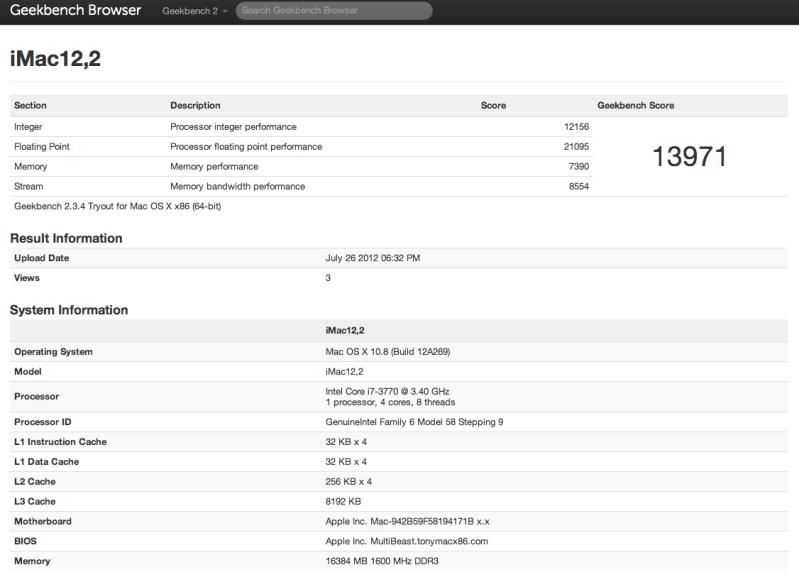Select the Result Information heading

(x=66, y=239)
